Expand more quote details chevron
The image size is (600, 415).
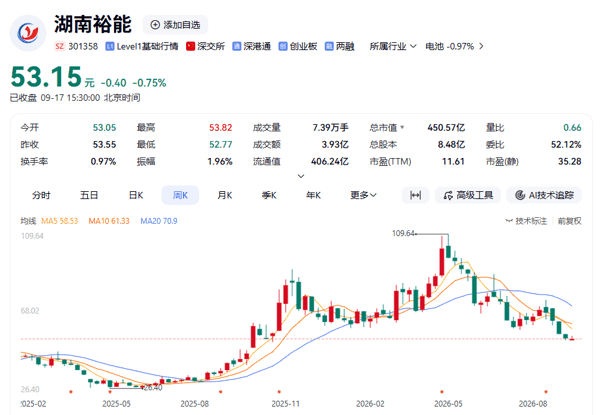(x=301, y=176)
